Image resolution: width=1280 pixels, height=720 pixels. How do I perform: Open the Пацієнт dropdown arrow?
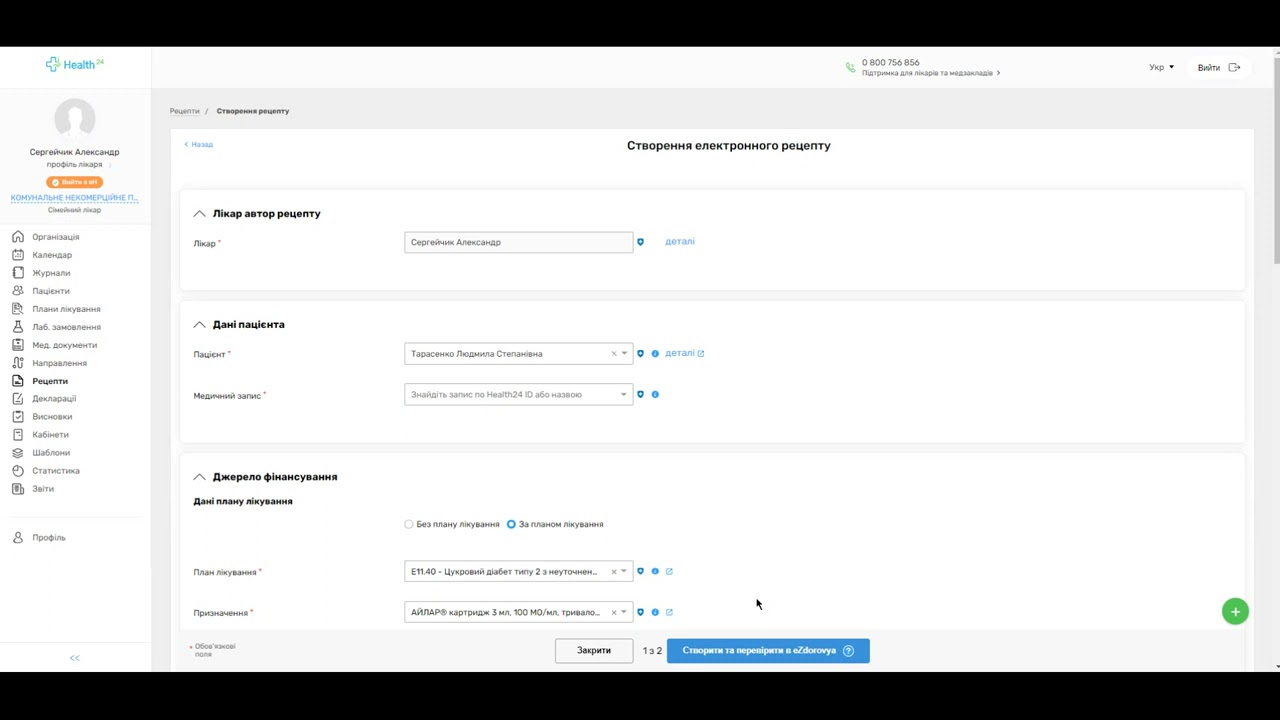click(624, 353)
